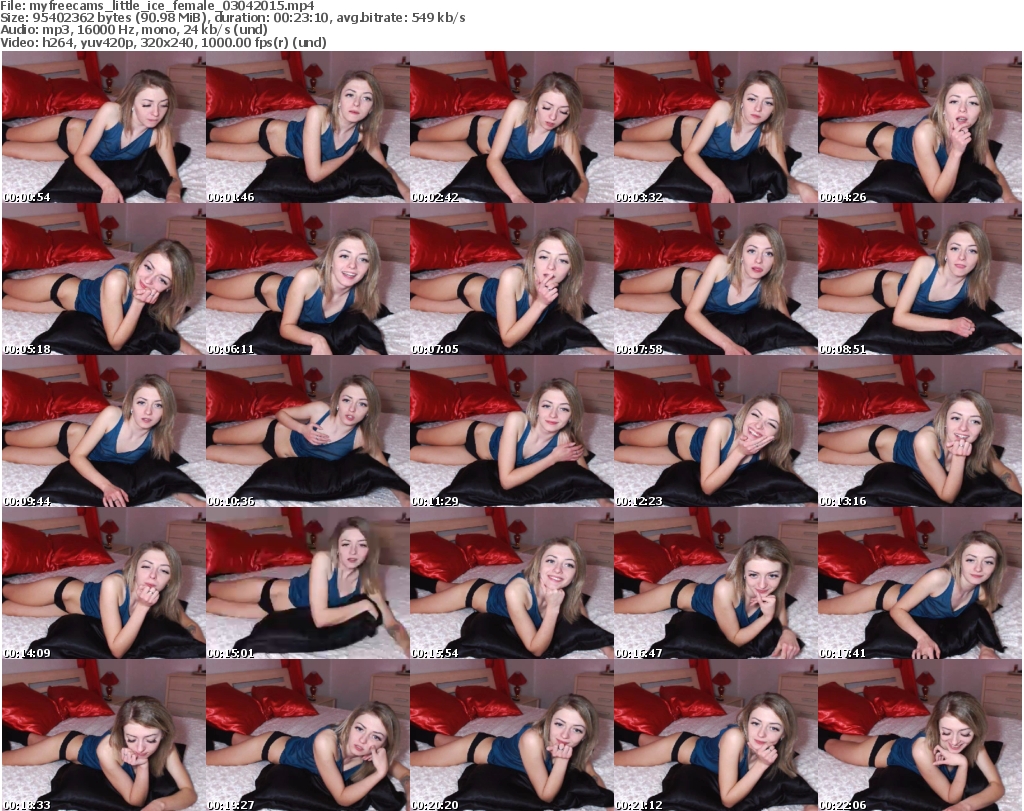Open the frame timestamped 00:11:29
The width and height of the screenshot is (1024, 811).
pyautogui.click(x=511, y=431)
